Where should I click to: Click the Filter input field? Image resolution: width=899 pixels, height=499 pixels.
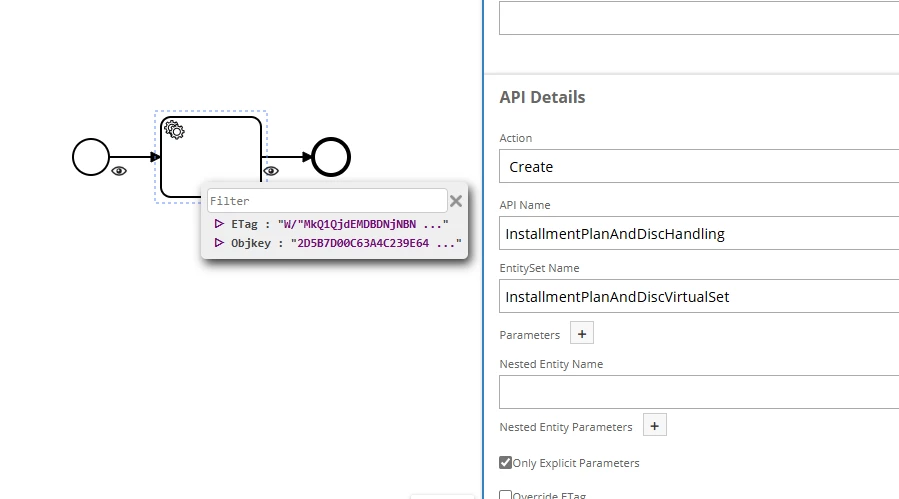click(327, 201)
